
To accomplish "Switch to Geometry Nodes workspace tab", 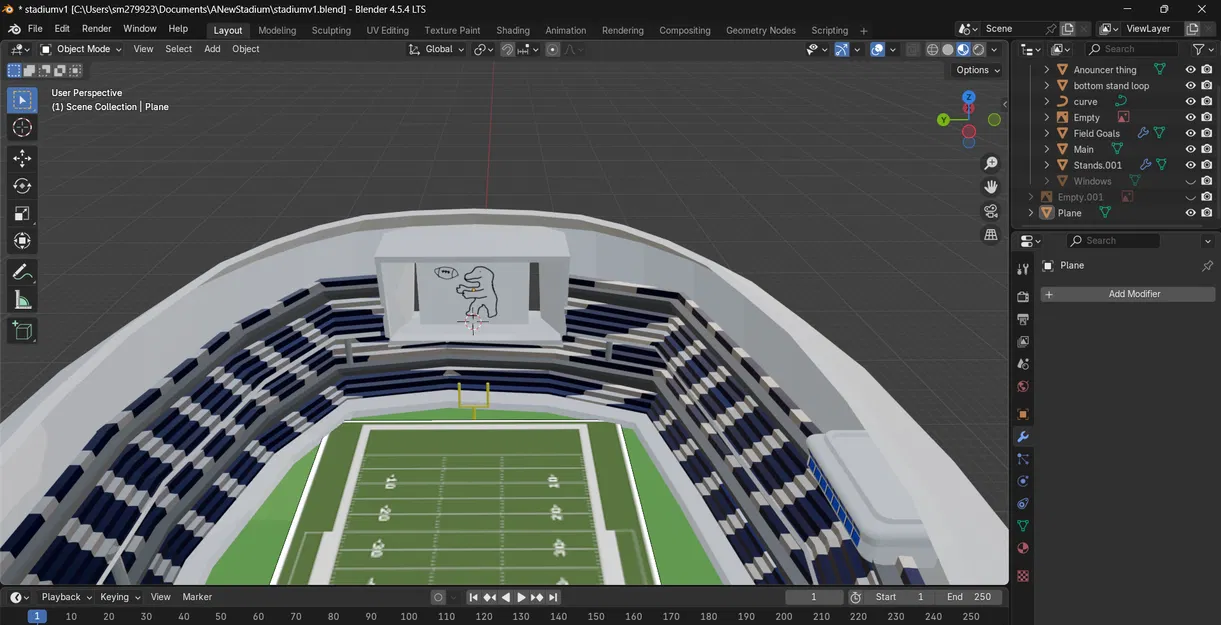I will [x=760, y=30].
